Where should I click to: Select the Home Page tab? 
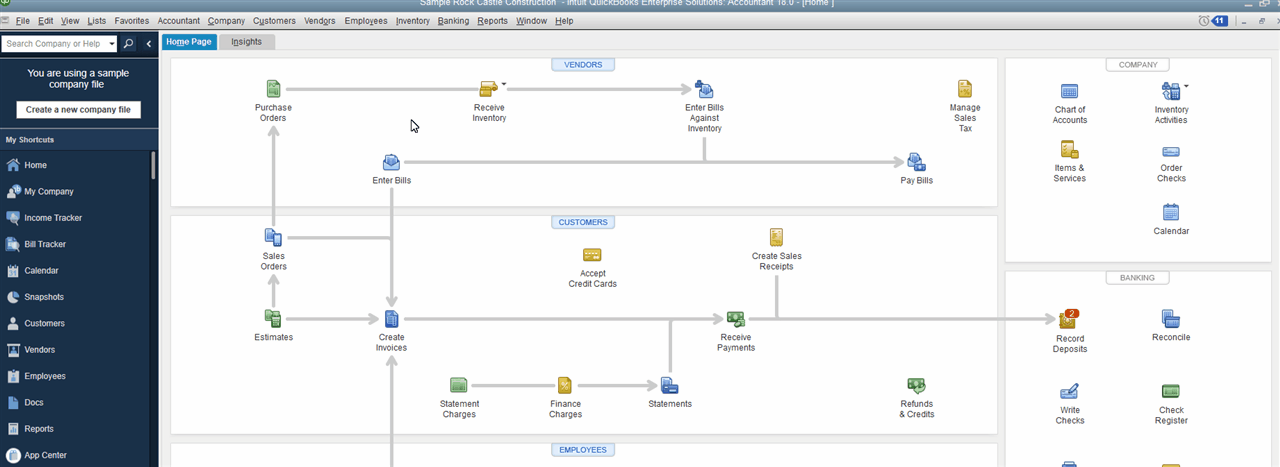(189, 42)
